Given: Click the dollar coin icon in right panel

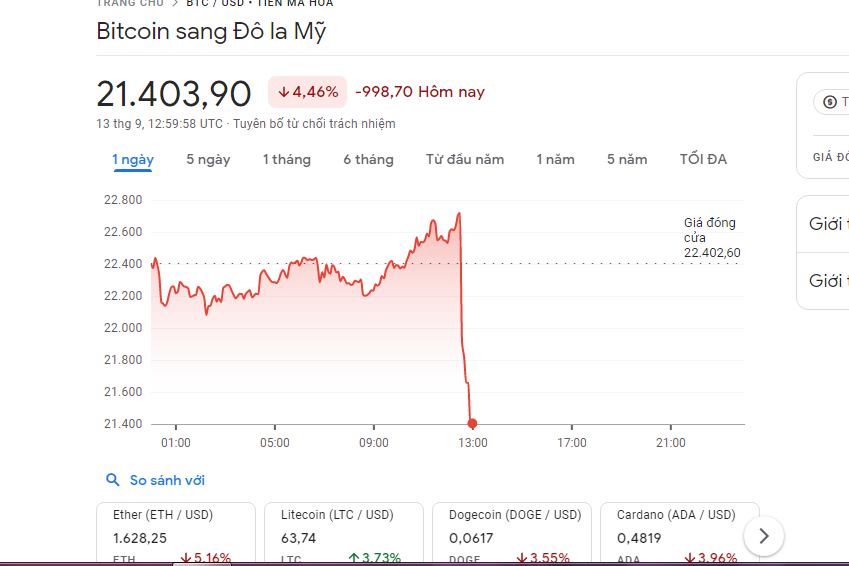Looking at the screenshot, I should click(x=829, y=102).
